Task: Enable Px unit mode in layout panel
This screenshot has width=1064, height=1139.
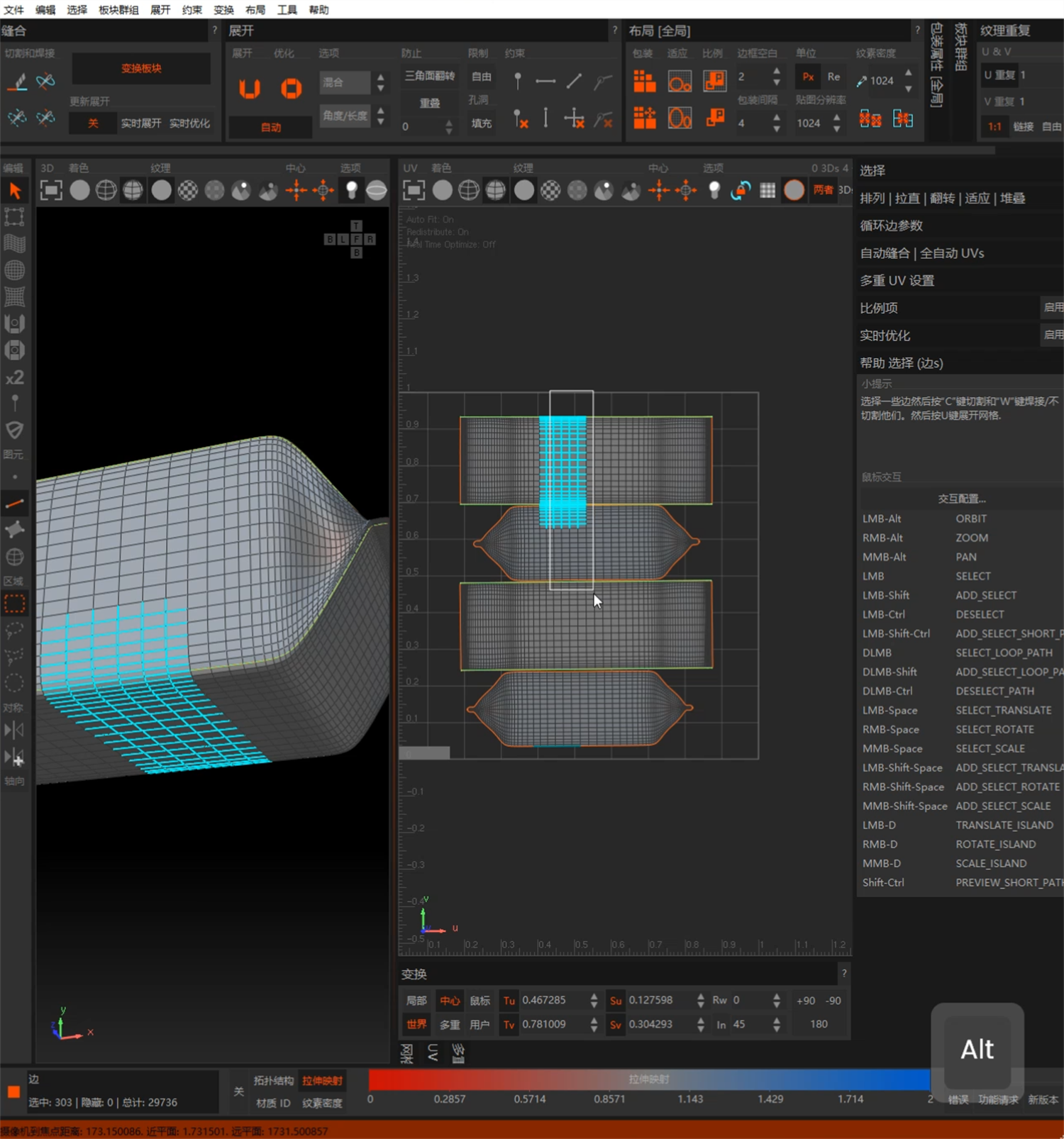Action: [808, 77]
